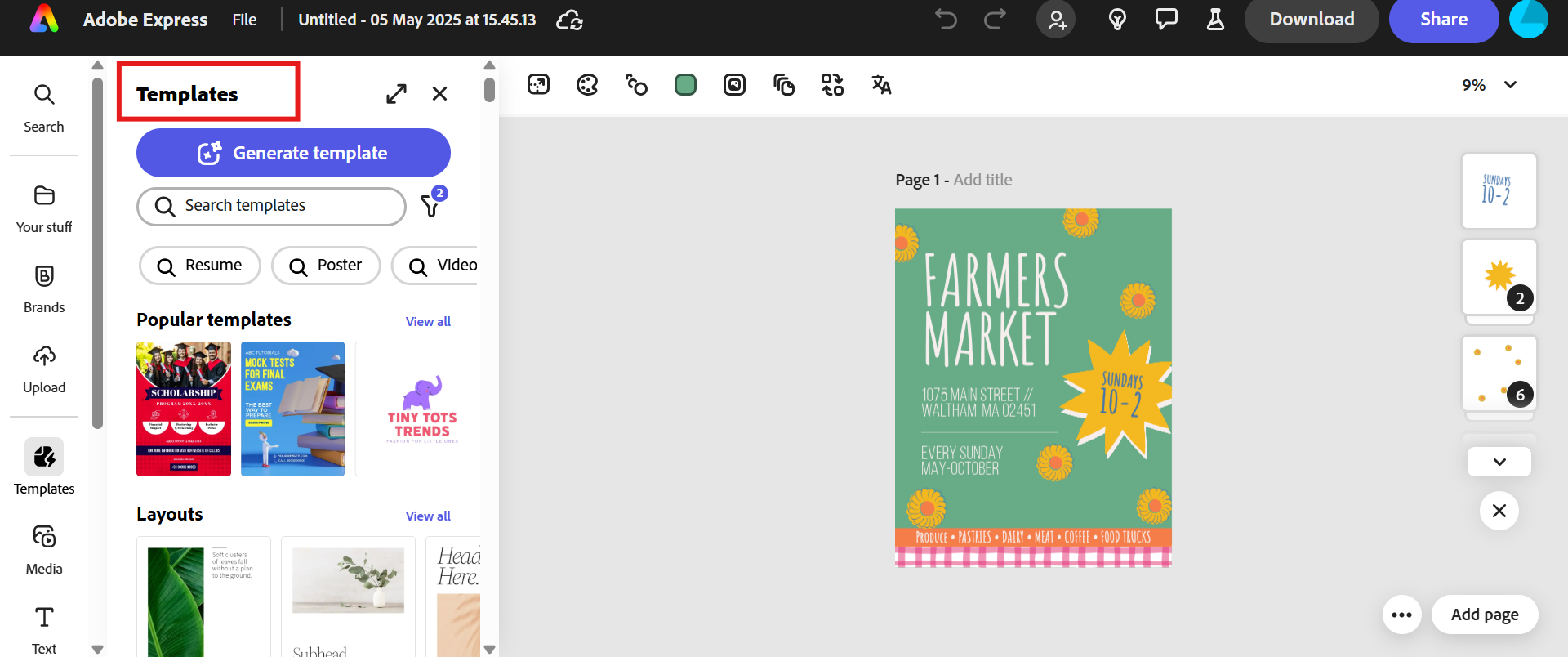1568x657 pixels.
Task: Open the 9% zoom level dropdown
Action: (1489, 85)
